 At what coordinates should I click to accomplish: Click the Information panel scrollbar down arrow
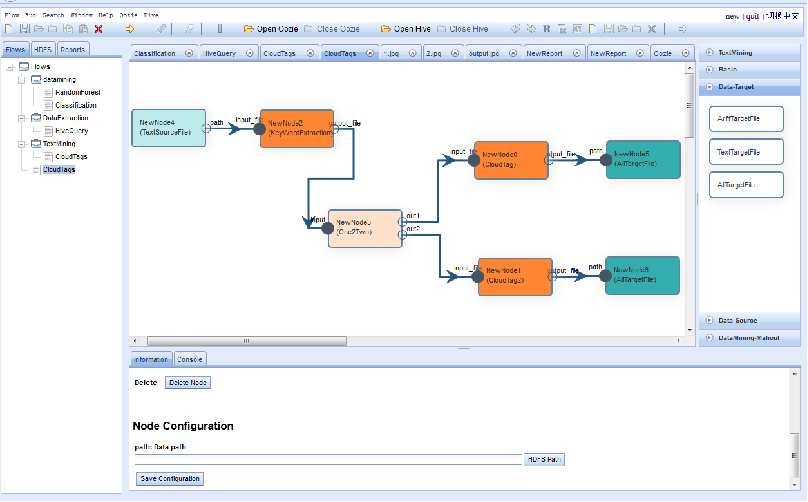pyautogui.click(x=795, y=485)
